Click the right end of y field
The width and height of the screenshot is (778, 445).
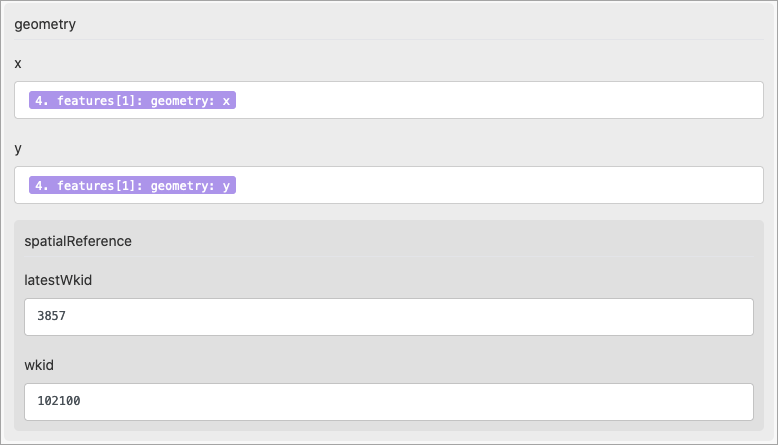pos(745,185)
